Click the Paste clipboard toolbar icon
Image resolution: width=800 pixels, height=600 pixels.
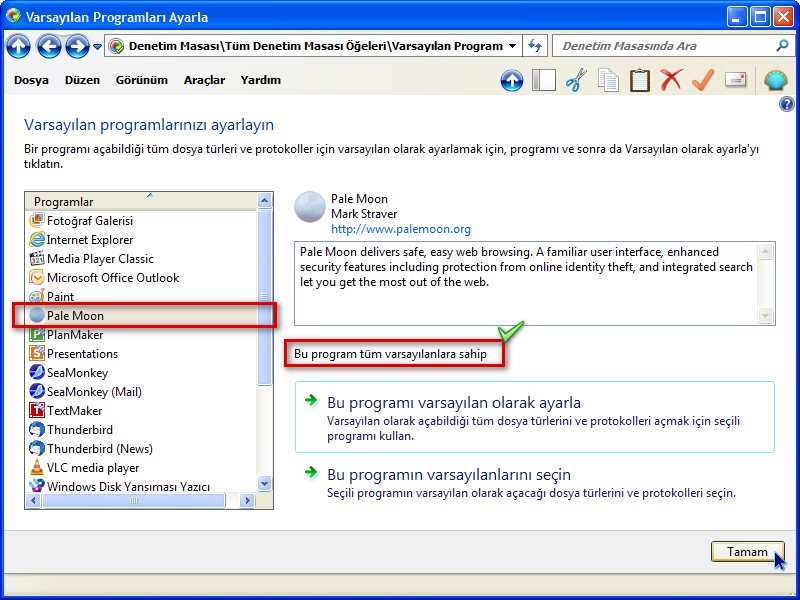[x=640, y=80]
